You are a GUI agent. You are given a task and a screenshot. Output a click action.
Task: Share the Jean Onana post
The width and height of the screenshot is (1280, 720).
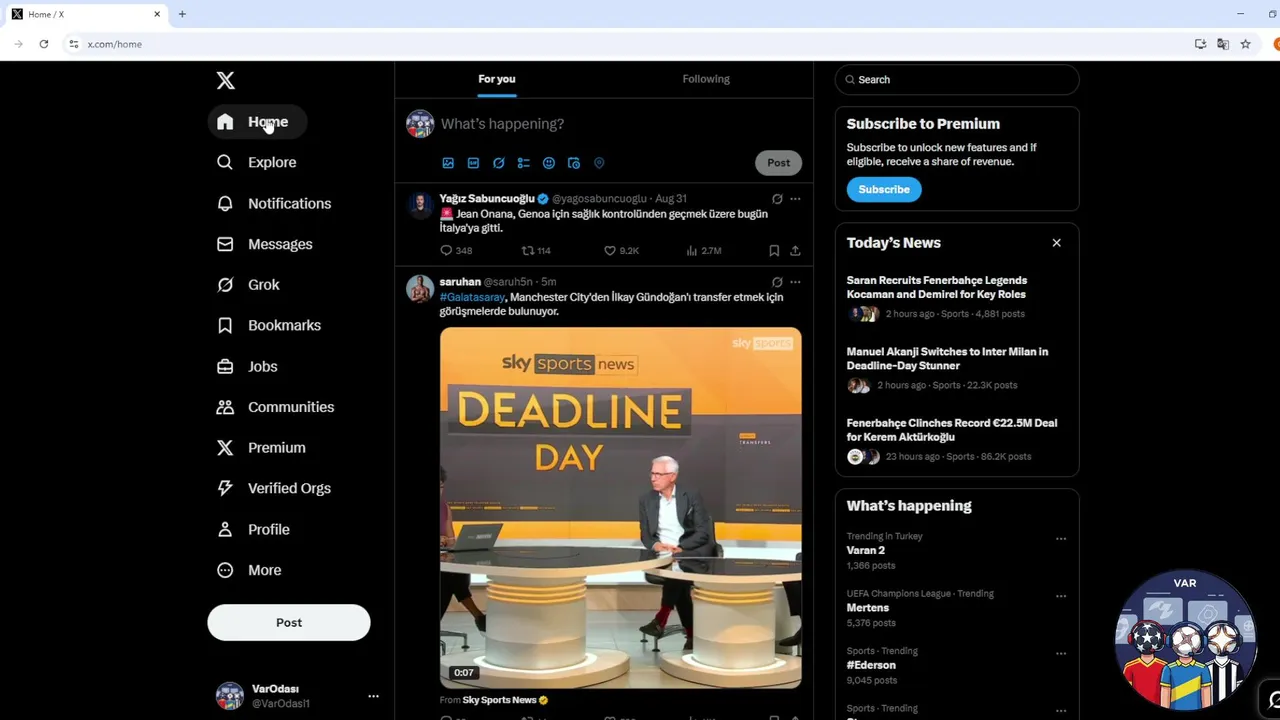795,251
